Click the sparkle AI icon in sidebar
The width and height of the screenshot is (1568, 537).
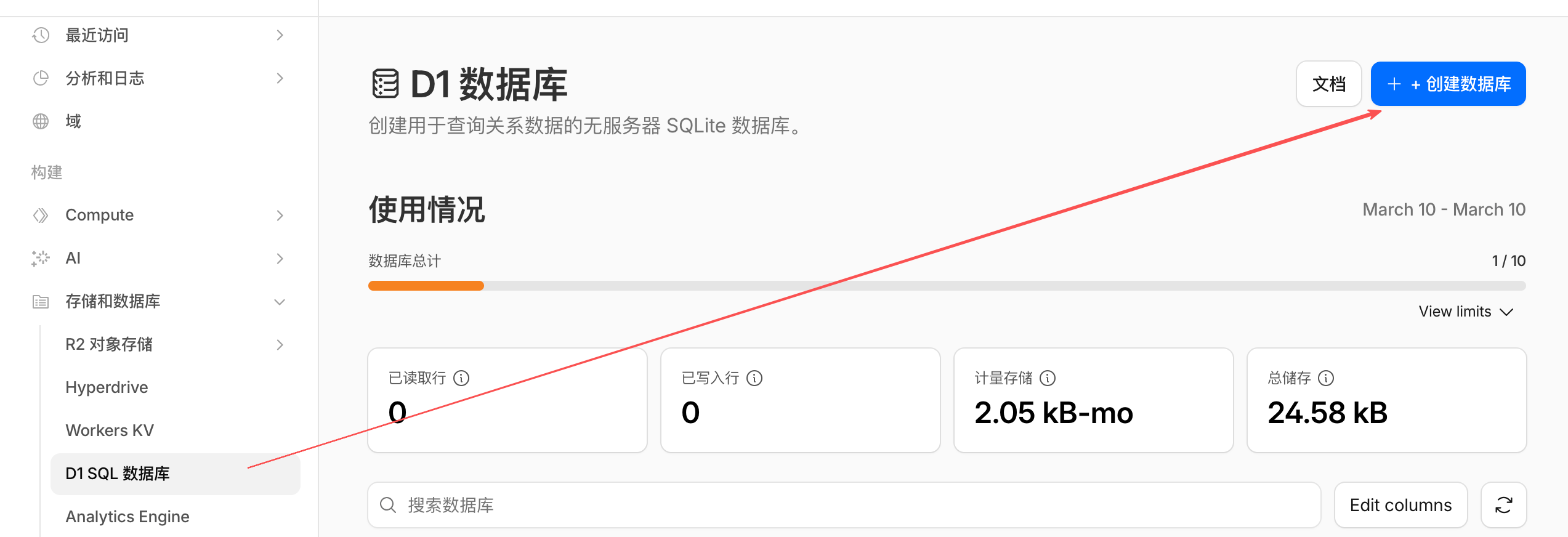pyautogui.click(x=41, y=258)
